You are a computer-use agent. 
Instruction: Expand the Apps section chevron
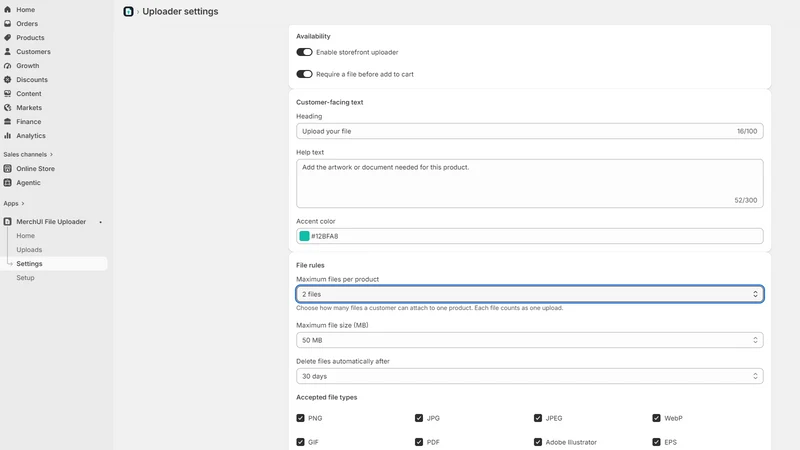click(x=22, y=204)
